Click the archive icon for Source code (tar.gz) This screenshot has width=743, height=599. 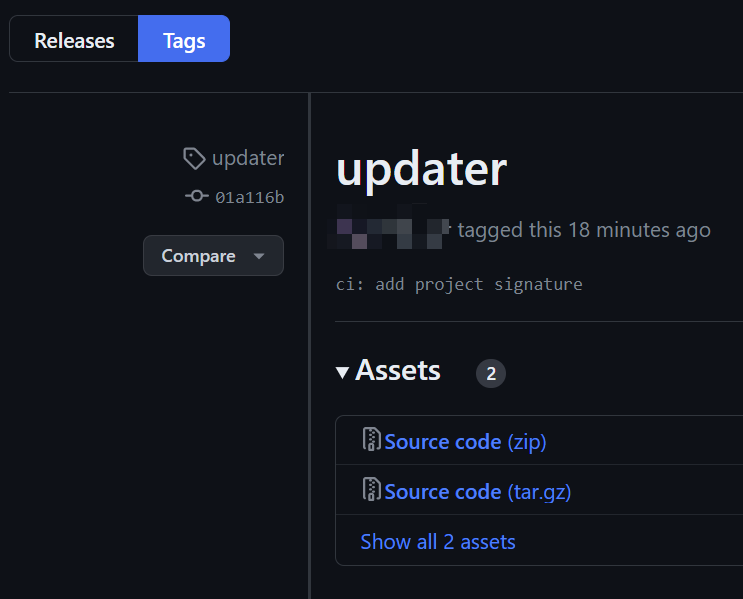coord(372,489)
